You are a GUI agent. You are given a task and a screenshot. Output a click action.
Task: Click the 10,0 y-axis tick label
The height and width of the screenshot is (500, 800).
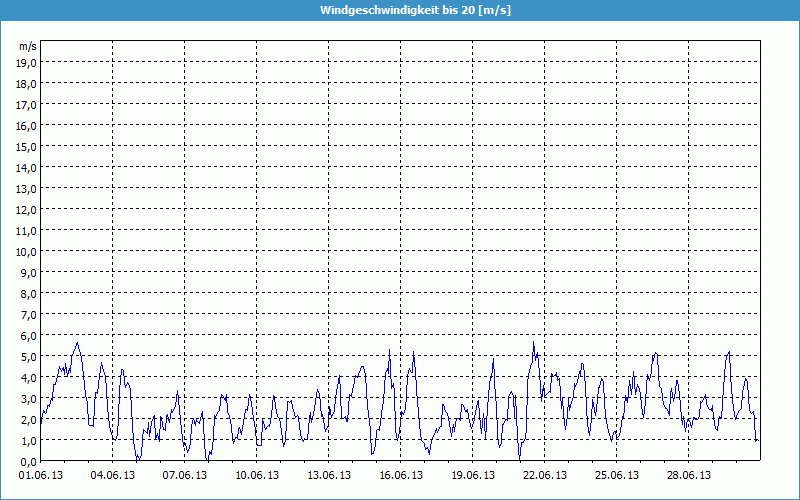point(27,251)
